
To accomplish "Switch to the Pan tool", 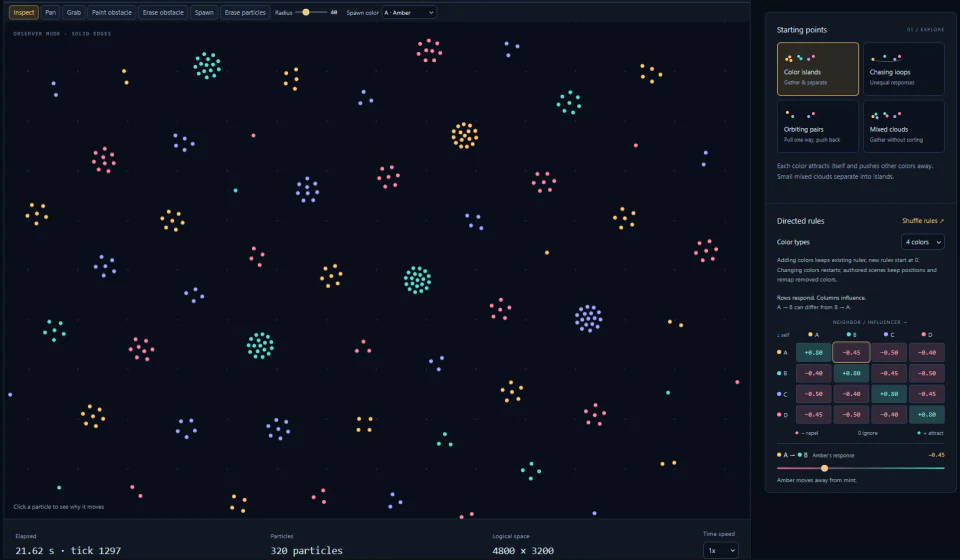I will [x=50, y=12].
